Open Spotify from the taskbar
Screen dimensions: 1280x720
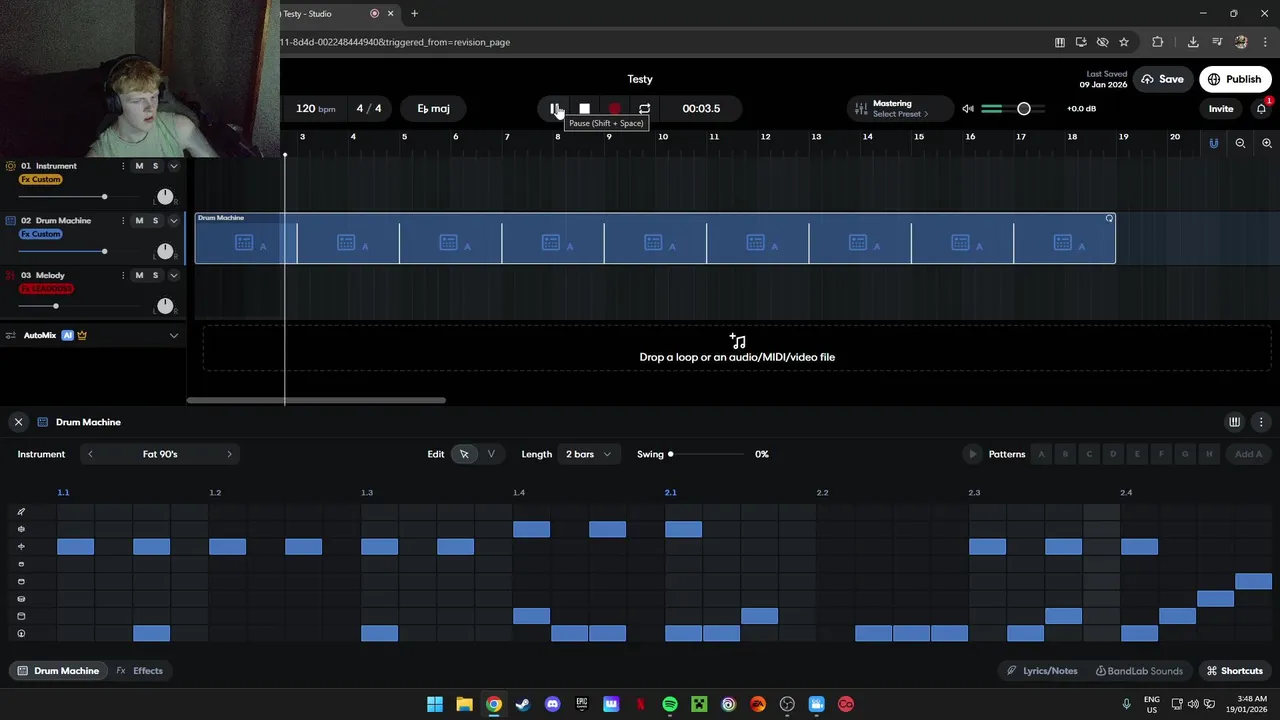[670, 704]
